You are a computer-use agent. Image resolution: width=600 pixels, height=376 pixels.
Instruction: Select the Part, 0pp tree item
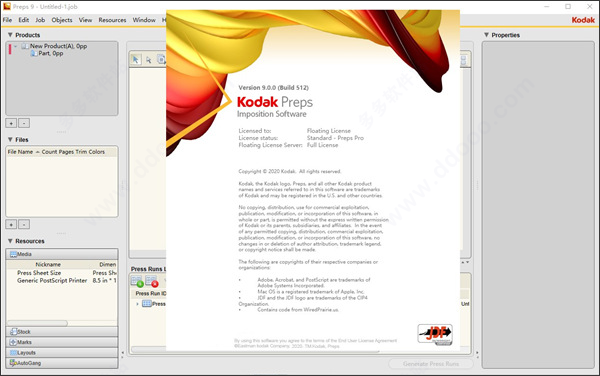pos(51,54)
